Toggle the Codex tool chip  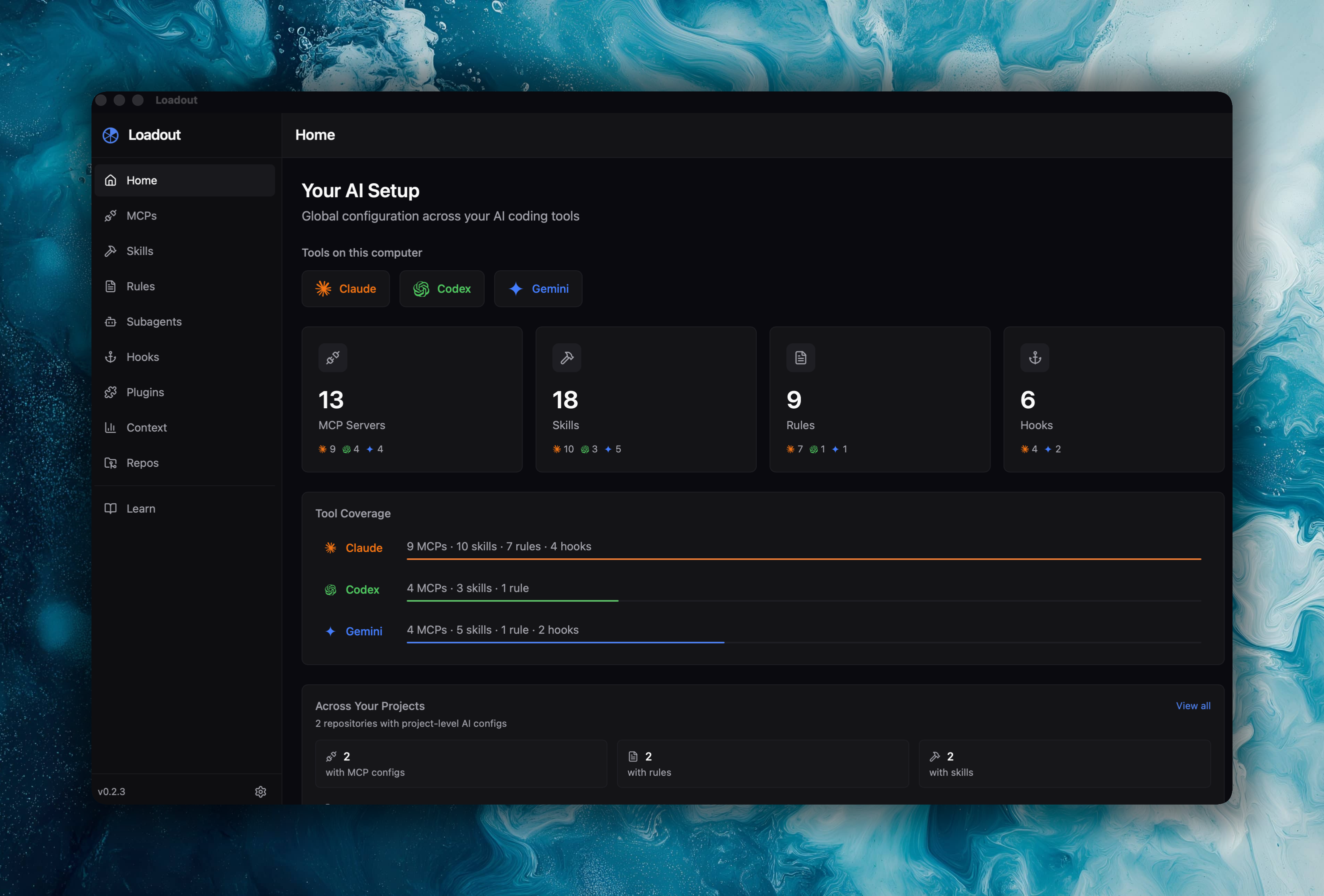click(442, 289)
